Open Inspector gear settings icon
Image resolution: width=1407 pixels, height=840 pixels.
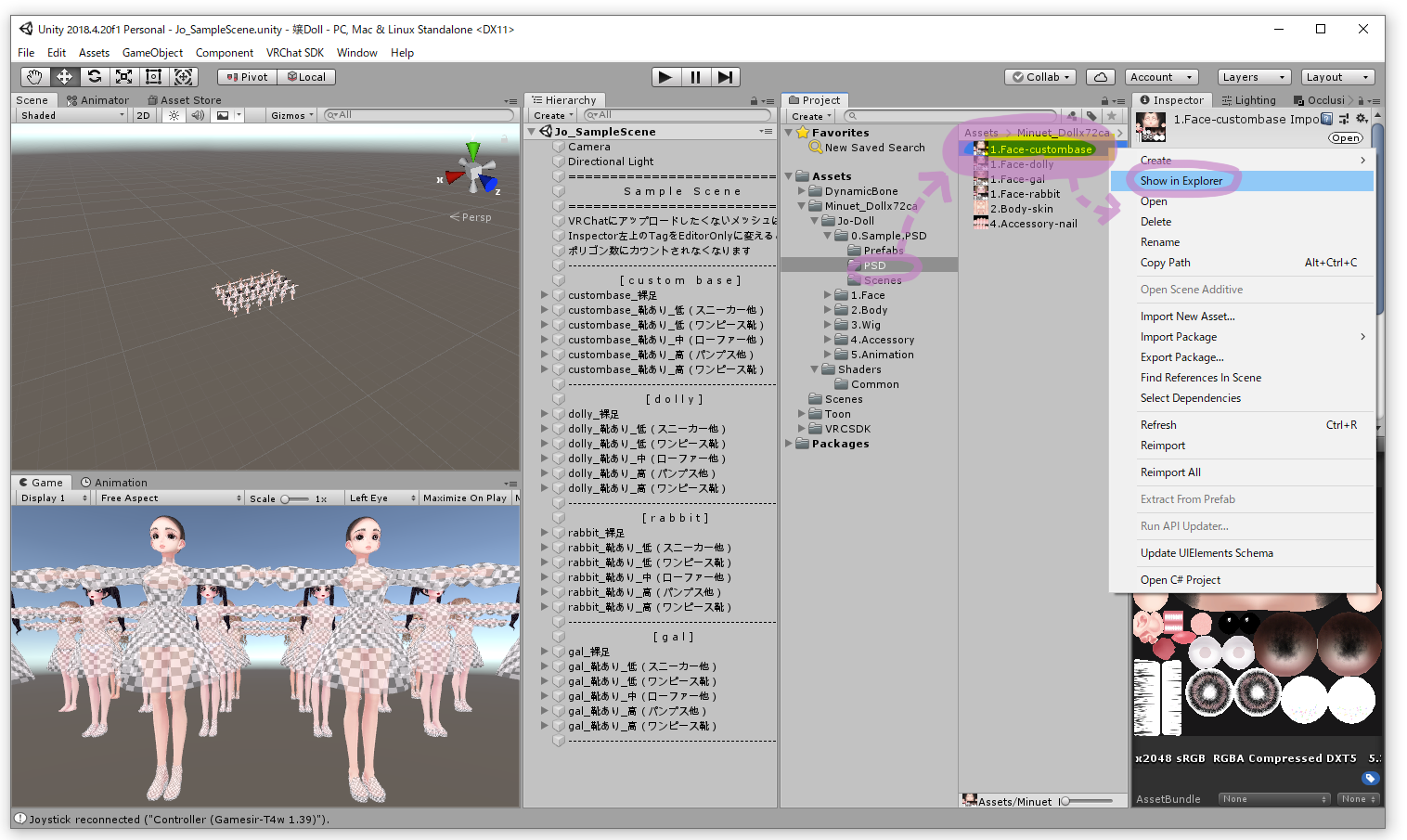tap(1362, 119)
